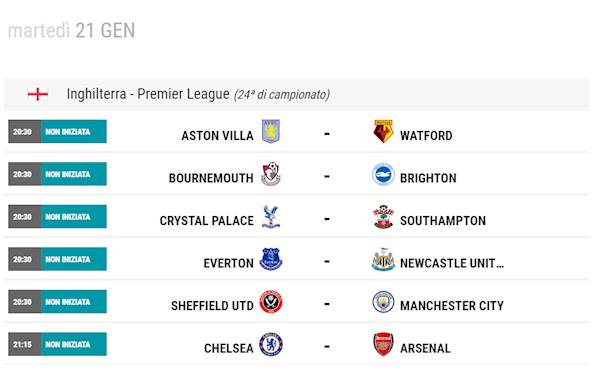Viewport: 600px width, 371px height.
Task: Select the 21:15 kickoff time box
Action: pyautogui.click(x=24, y=344)
